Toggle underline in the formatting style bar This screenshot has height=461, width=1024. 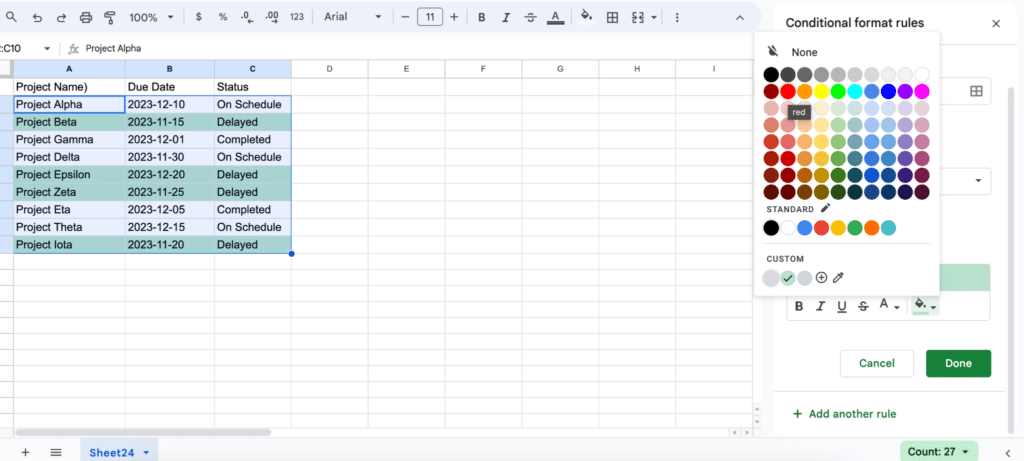(842, 306)
